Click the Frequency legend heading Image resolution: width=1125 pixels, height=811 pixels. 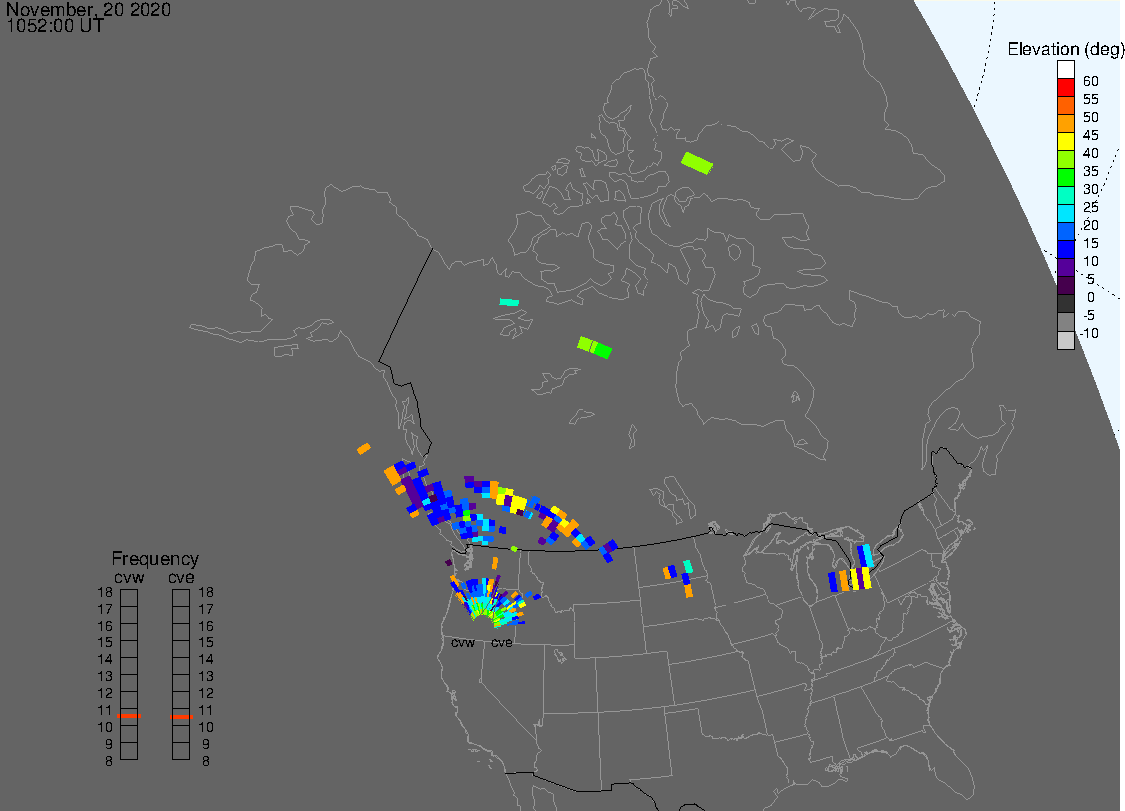[x=155, y=558]
